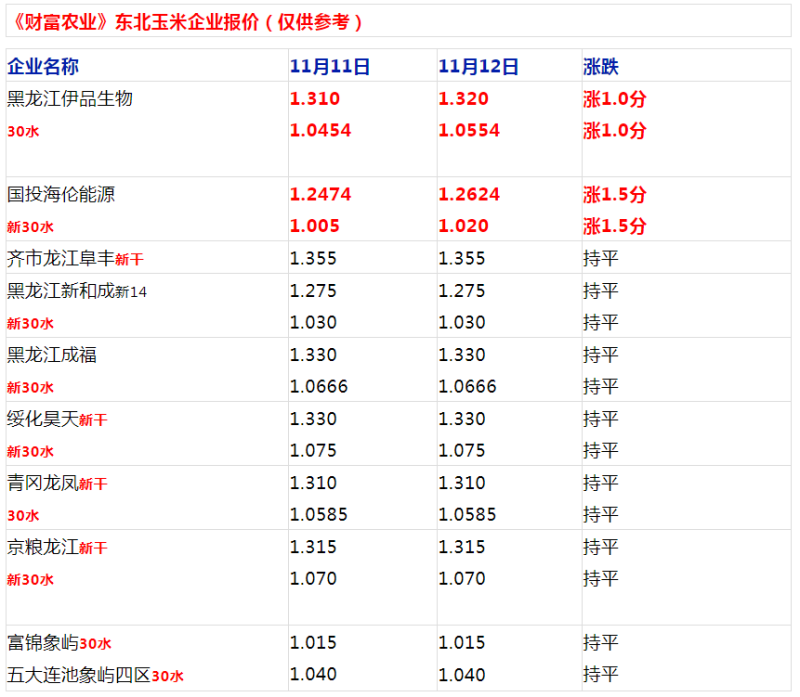800x697 pixels.
Task: Click the company name 黑龙江新和成
Action: coord(61,291)
